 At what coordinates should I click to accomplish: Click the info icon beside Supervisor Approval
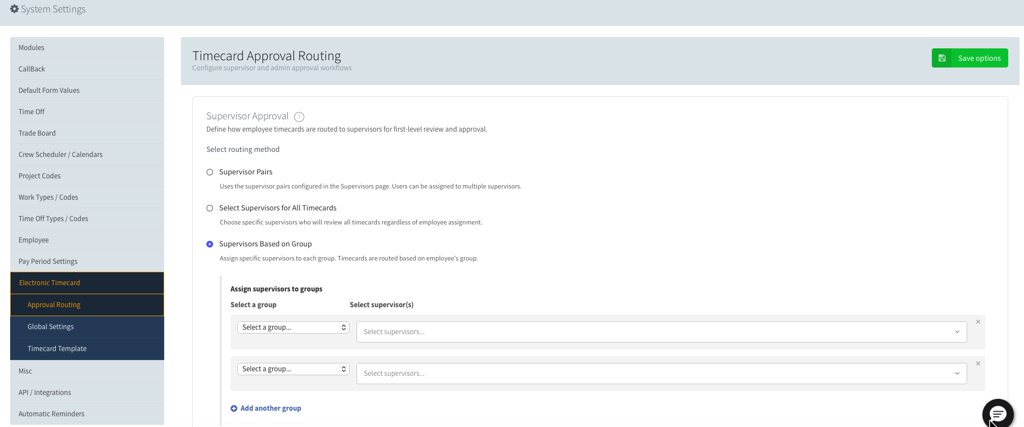coord(299,117)
